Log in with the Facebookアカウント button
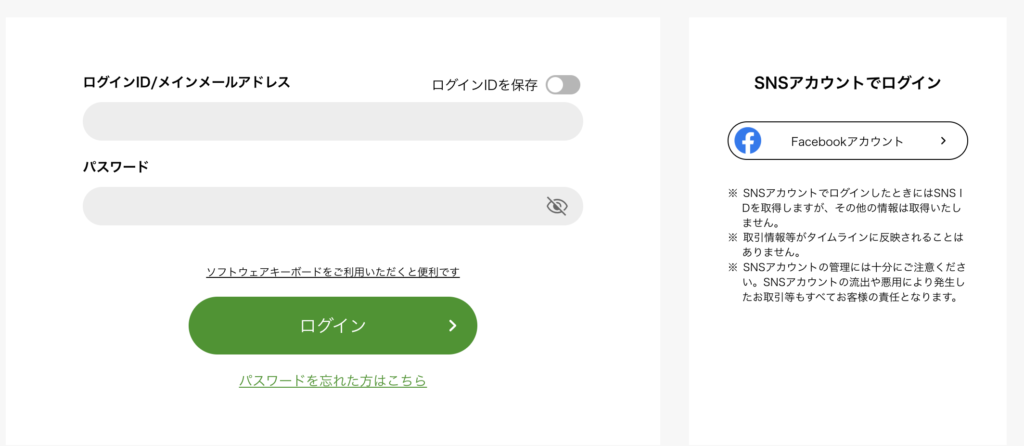 point(848,140)
